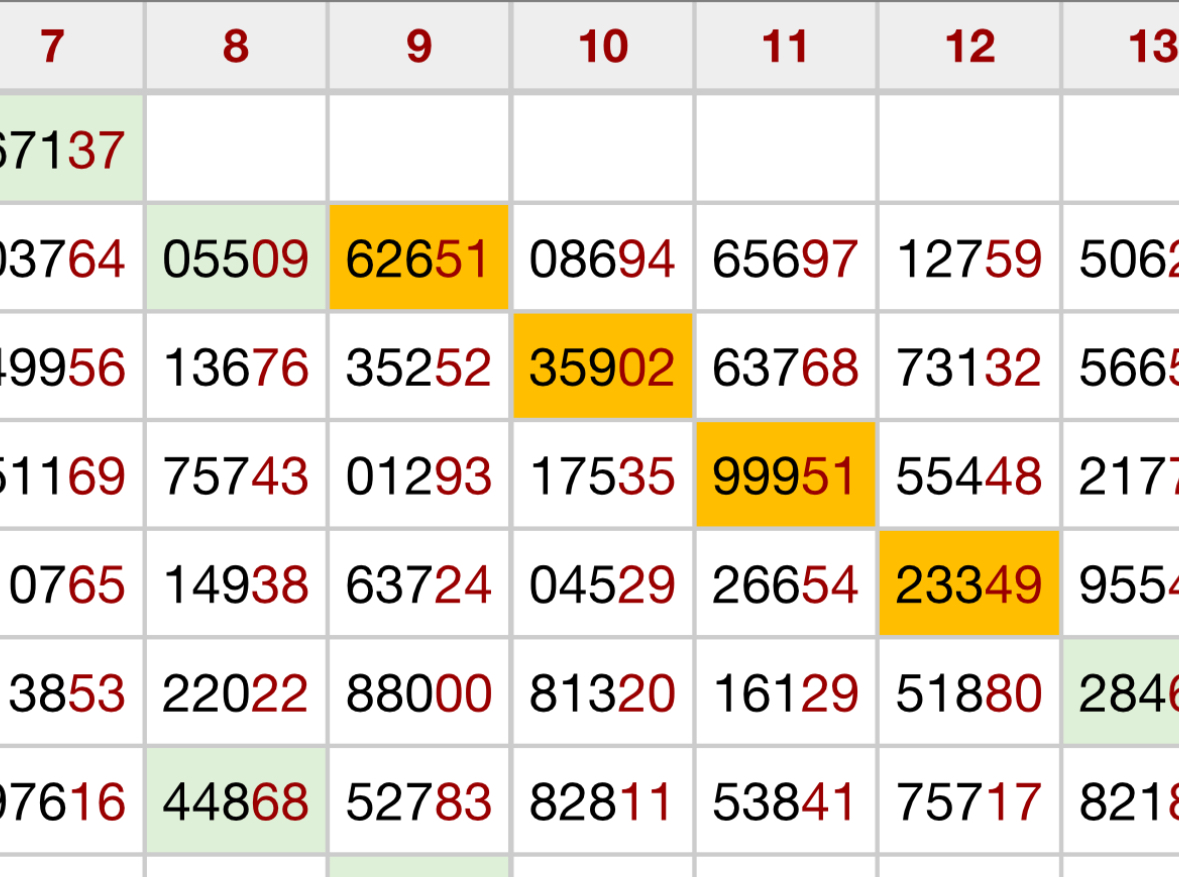Select column header 11

point(786,46)
